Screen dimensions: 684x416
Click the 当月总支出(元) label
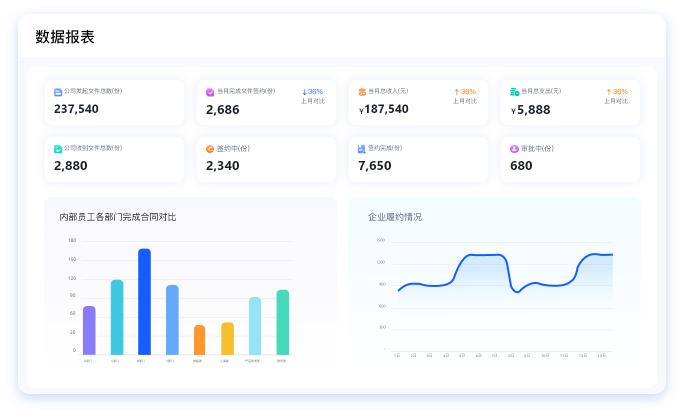[541, 91]
